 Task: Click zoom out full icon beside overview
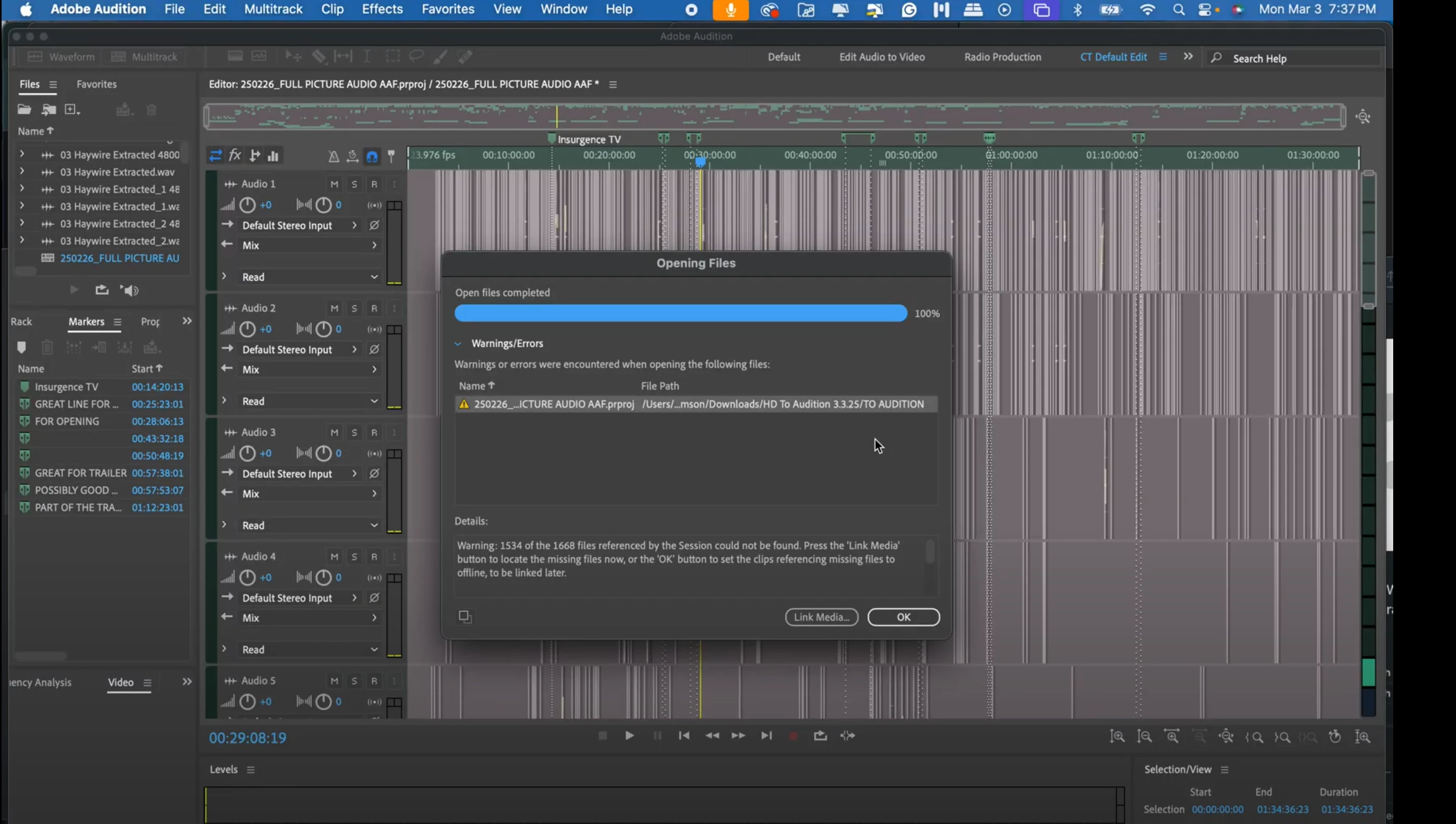pos(1363,117)
